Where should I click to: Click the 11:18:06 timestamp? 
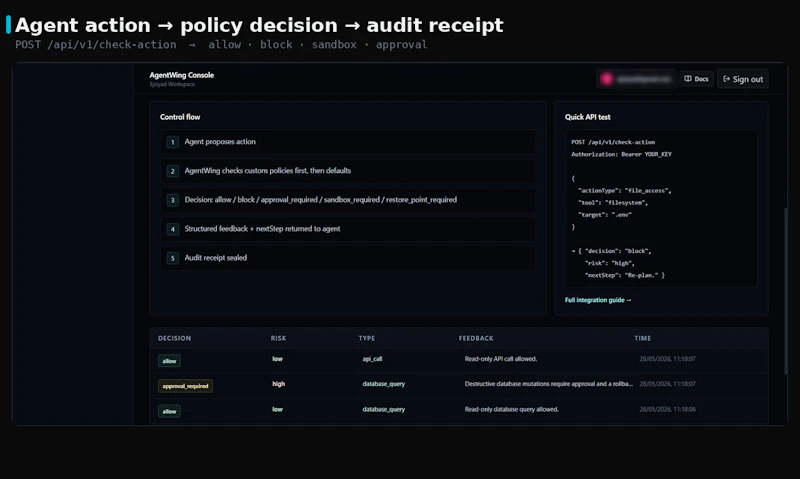tap(667, 410)
